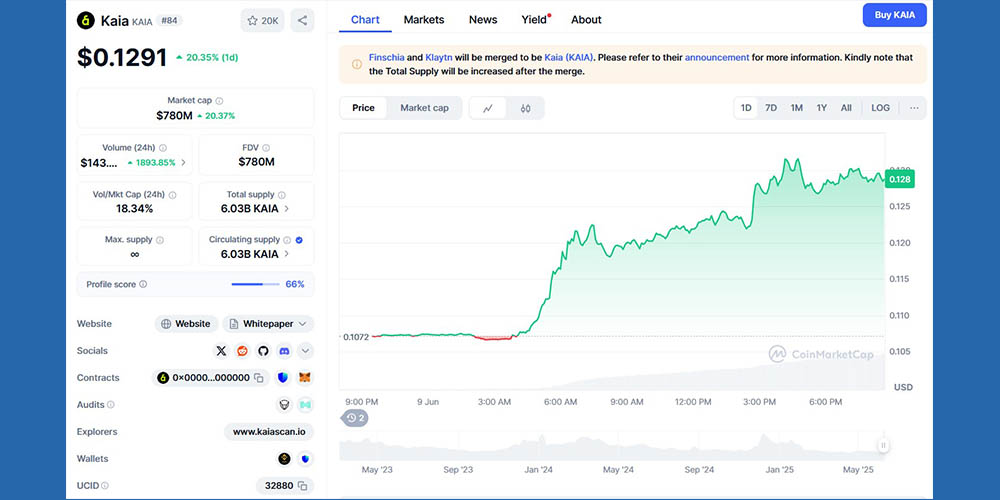Click the black wallet icon in Wallets
The width and height of the screenshot is (1000, 500).
[284, 459]
